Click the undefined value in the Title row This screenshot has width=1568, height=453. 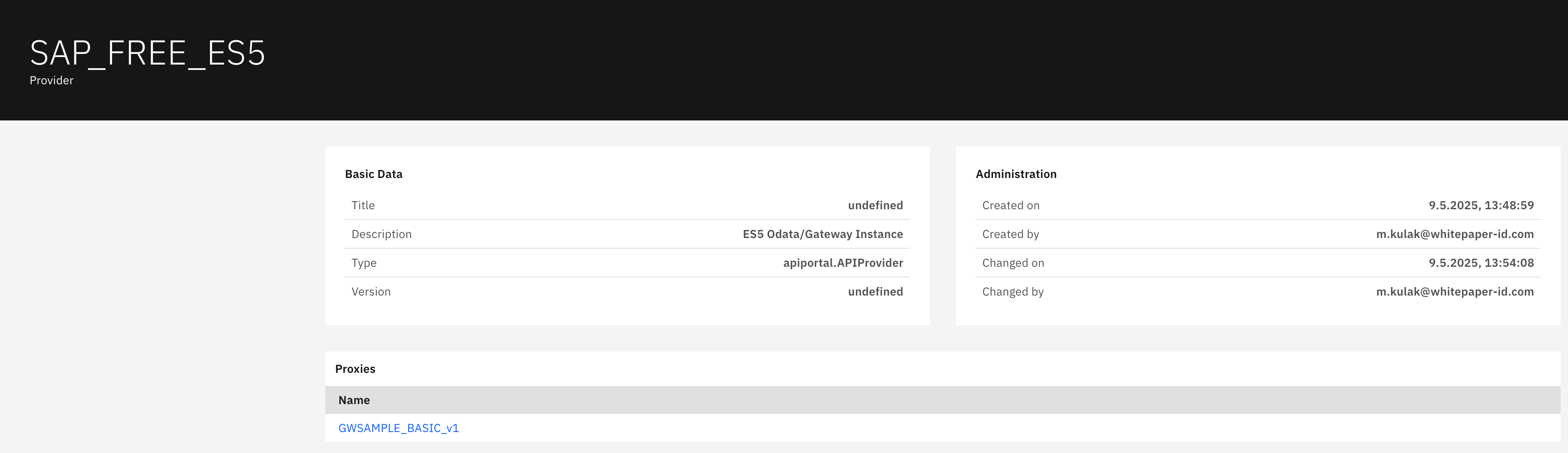[875, 206]
